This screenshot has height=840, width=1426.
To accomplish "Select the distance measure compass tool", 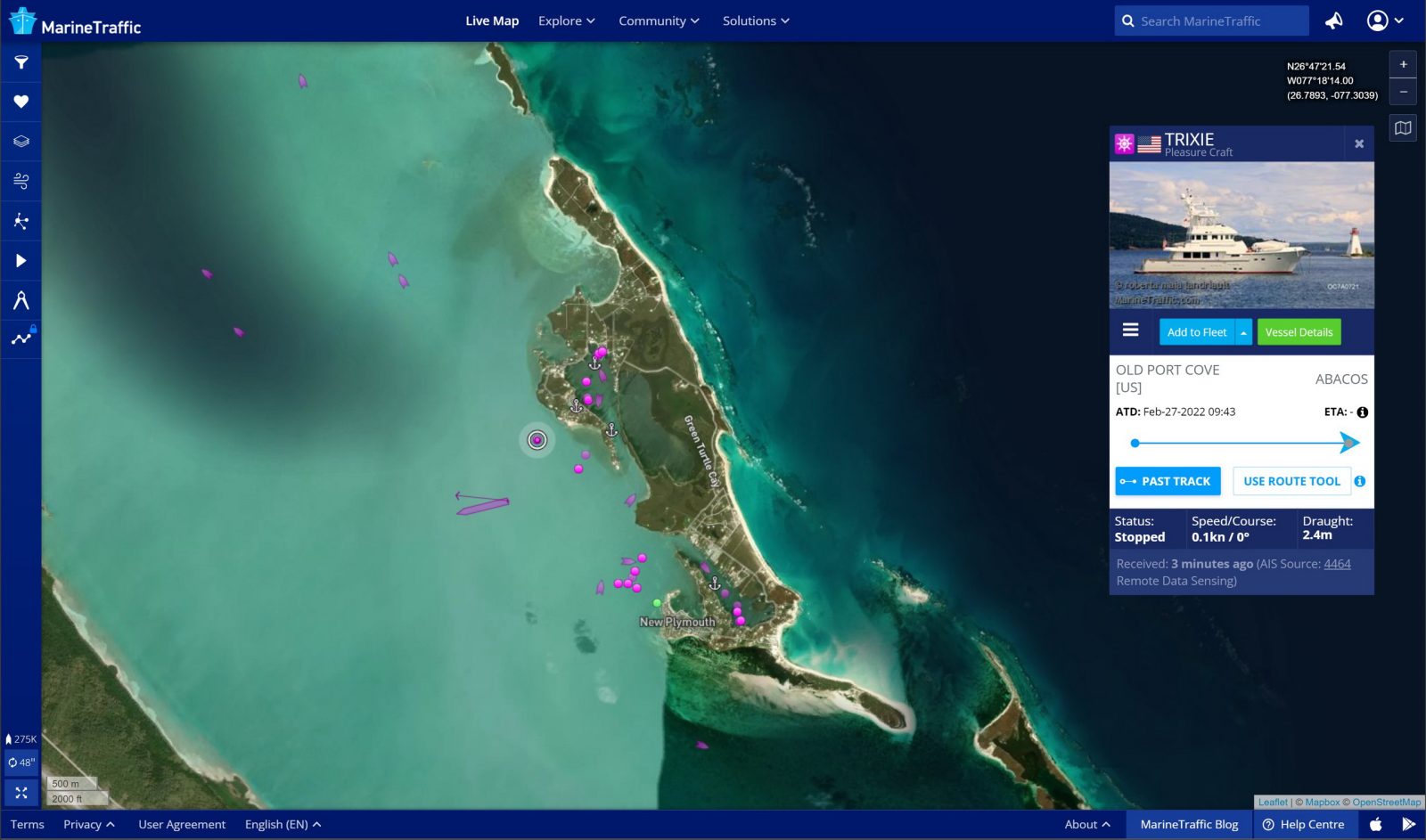I will point(21,300).
